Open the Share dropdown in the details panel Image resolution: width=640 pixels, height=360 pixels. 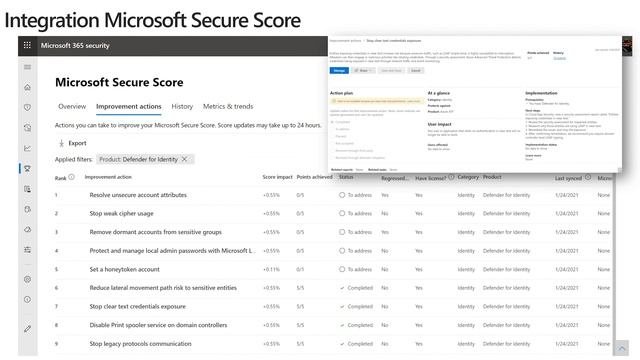pos(363,71)
